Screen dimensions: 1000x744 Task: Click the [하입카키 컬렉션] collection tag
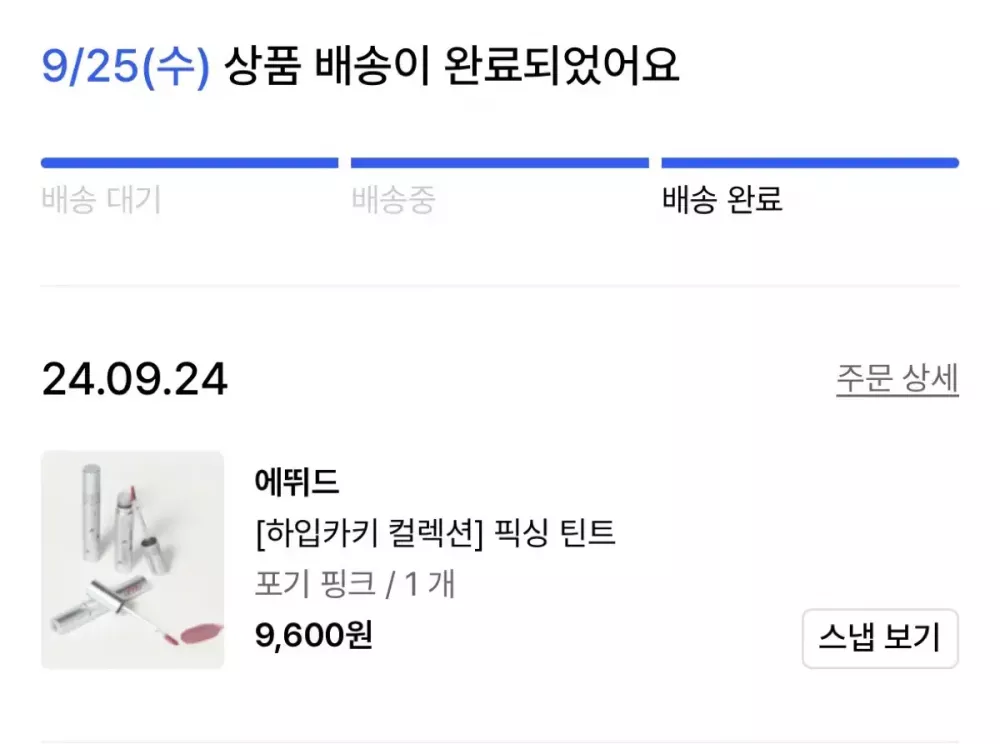point(370,534)
